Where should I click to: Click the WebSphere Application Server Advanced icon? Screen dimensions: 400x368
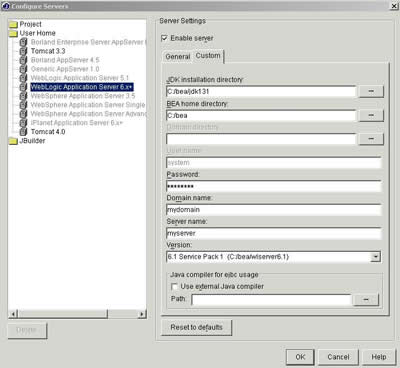[x=23, y=114]
